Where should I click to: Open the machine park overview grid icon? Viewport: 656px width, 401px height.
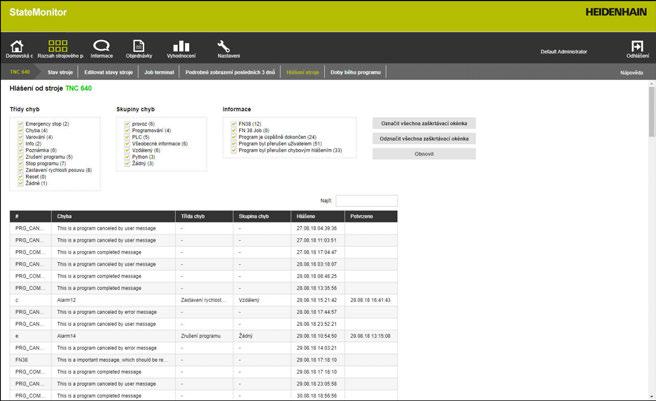(58, 46)
